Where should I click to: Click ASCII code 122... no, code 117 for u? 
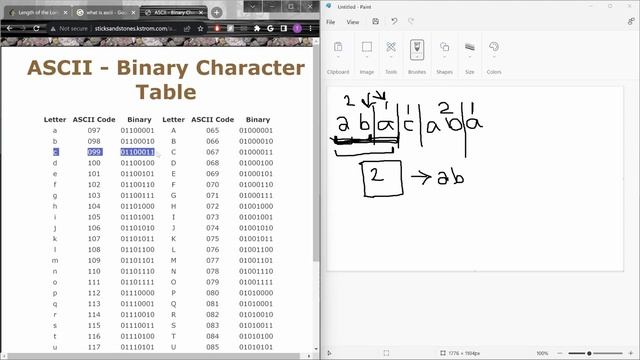pos(94,347)
